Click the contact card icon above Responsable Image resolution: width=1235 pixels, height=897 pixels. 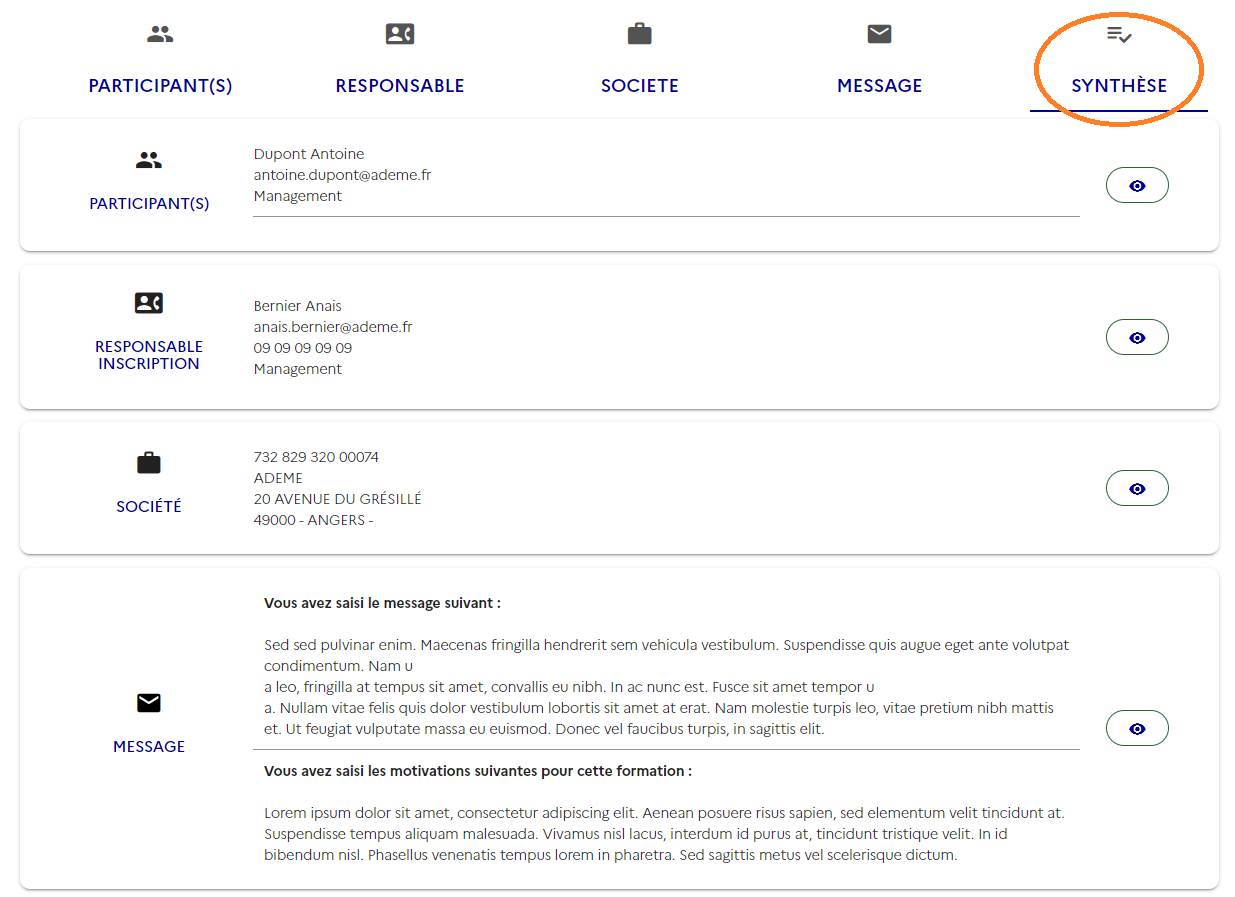click(x=400, y=34)
